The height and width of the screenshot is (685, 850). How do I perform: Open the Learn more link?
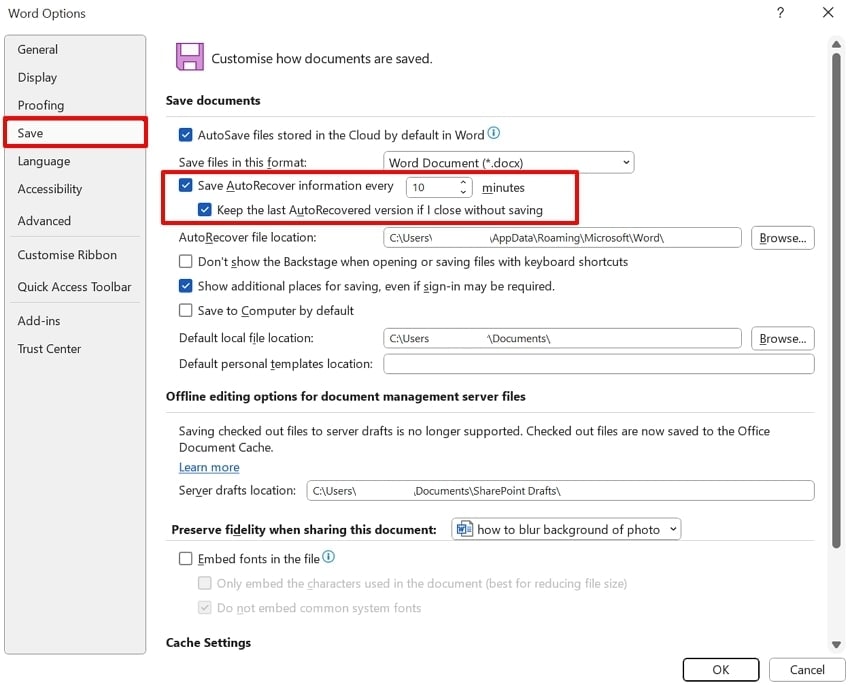pos(209,467)
